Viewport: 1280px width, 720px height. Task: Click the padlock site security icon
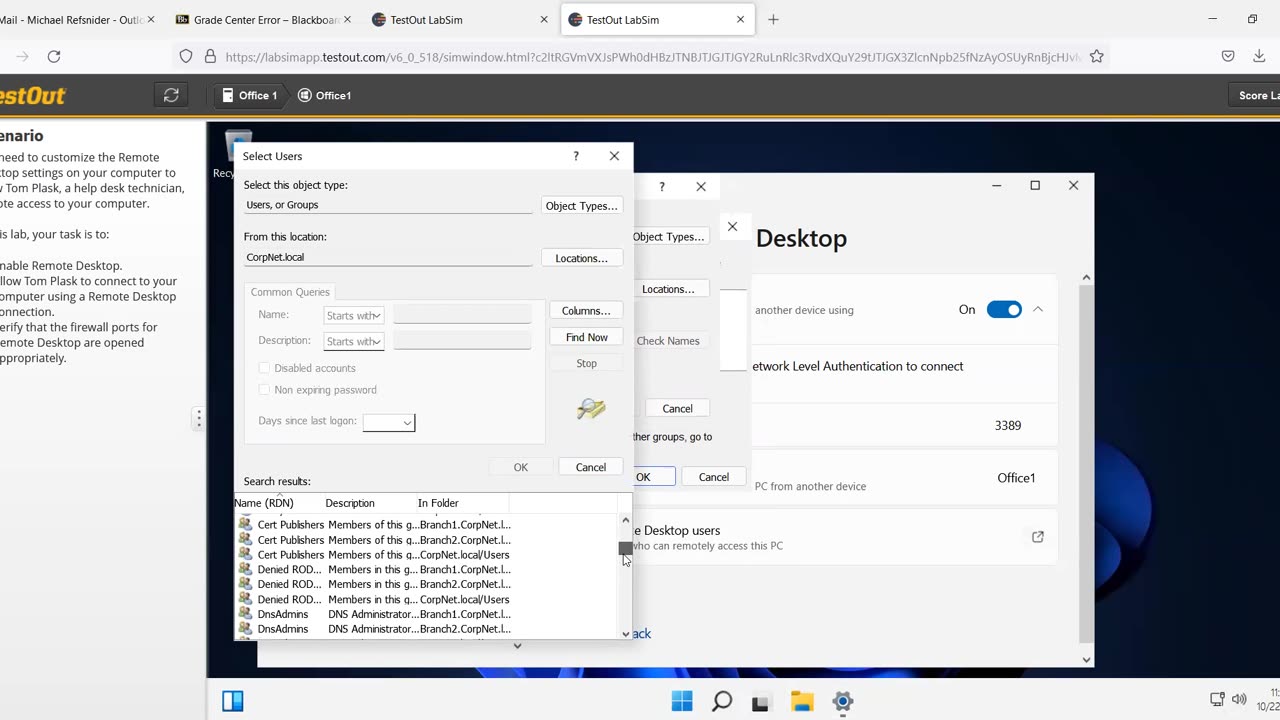point(210,57)
